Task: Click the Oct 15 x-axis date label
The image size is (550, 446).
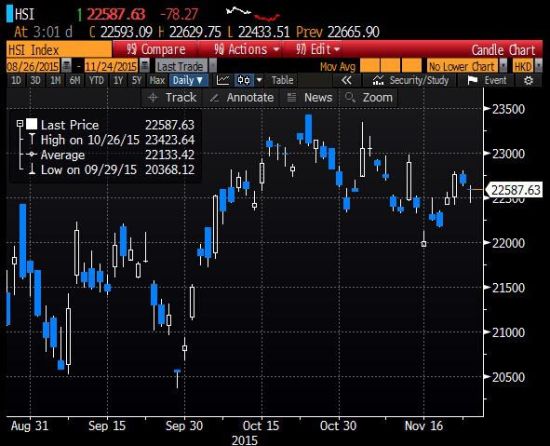Action: tap(261, 426)
